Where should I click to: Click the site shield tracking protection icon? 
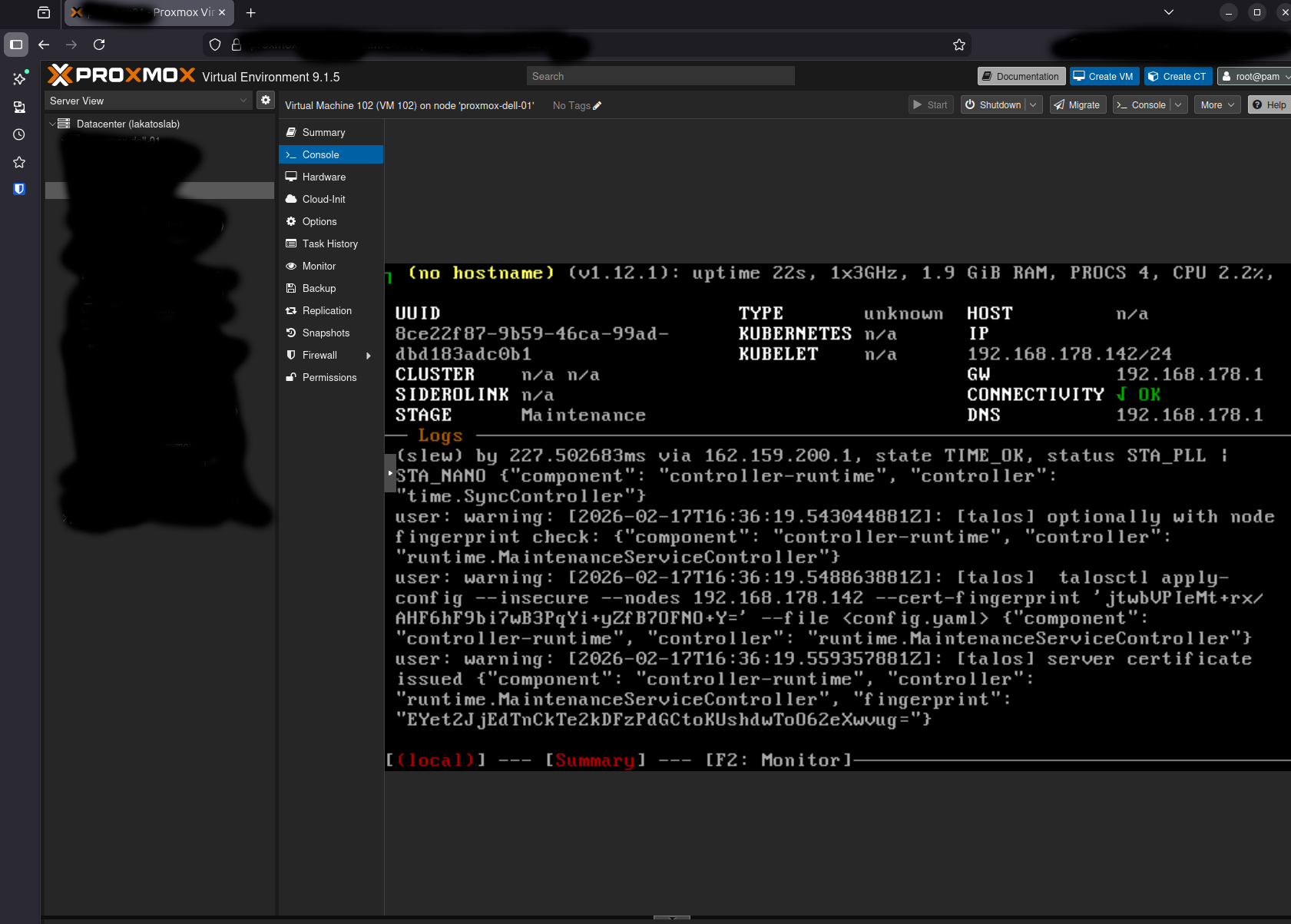(215, 45)
